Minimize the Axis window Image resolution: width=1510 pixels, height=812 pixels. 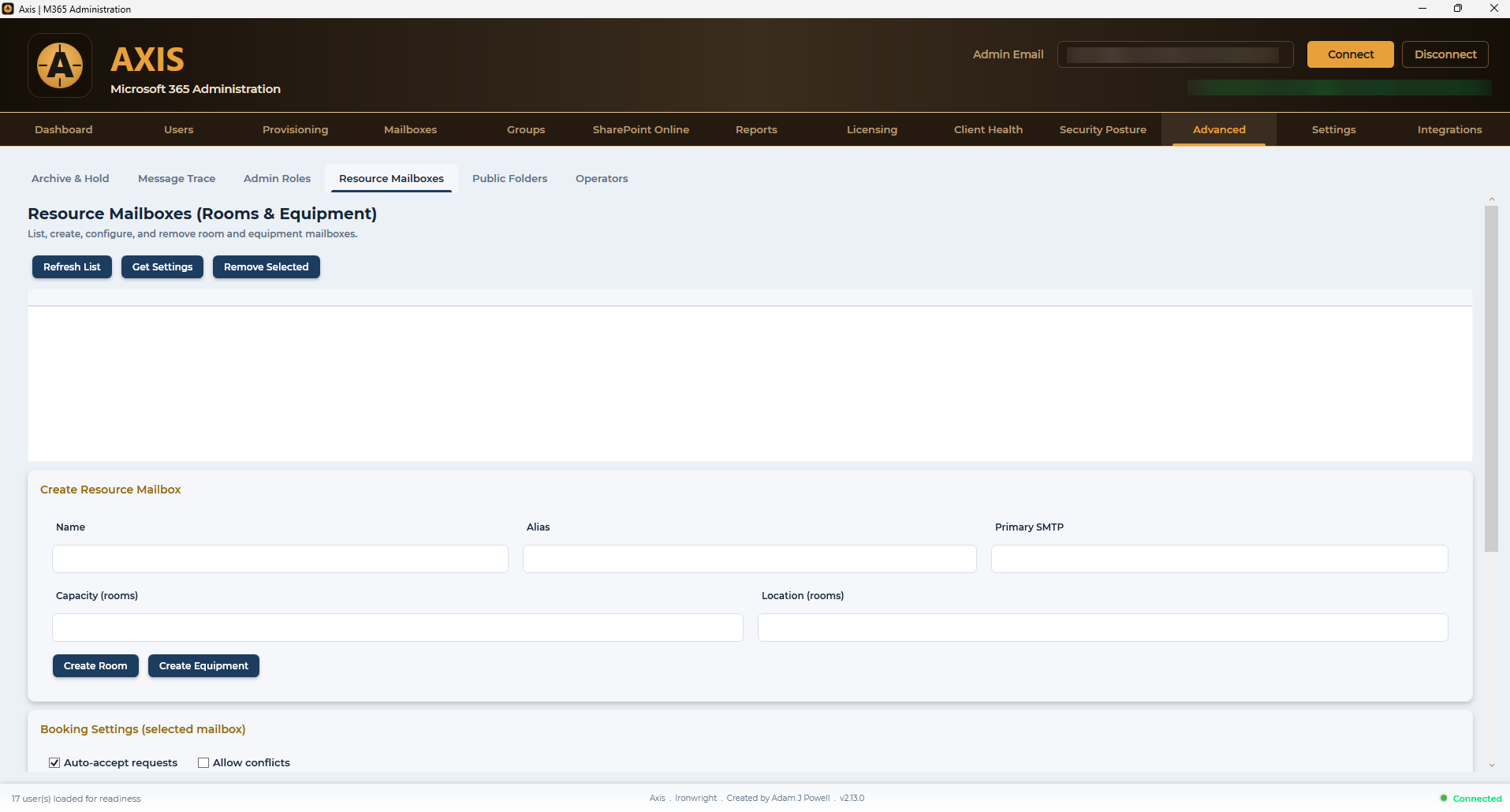1422,9
